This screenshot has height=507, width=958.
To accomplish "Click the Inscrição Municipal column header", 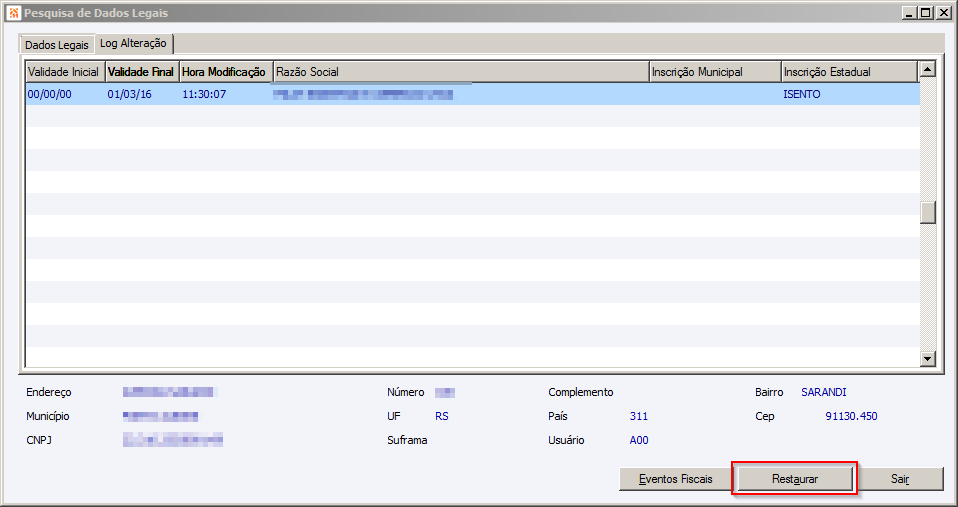I will 715,71.
